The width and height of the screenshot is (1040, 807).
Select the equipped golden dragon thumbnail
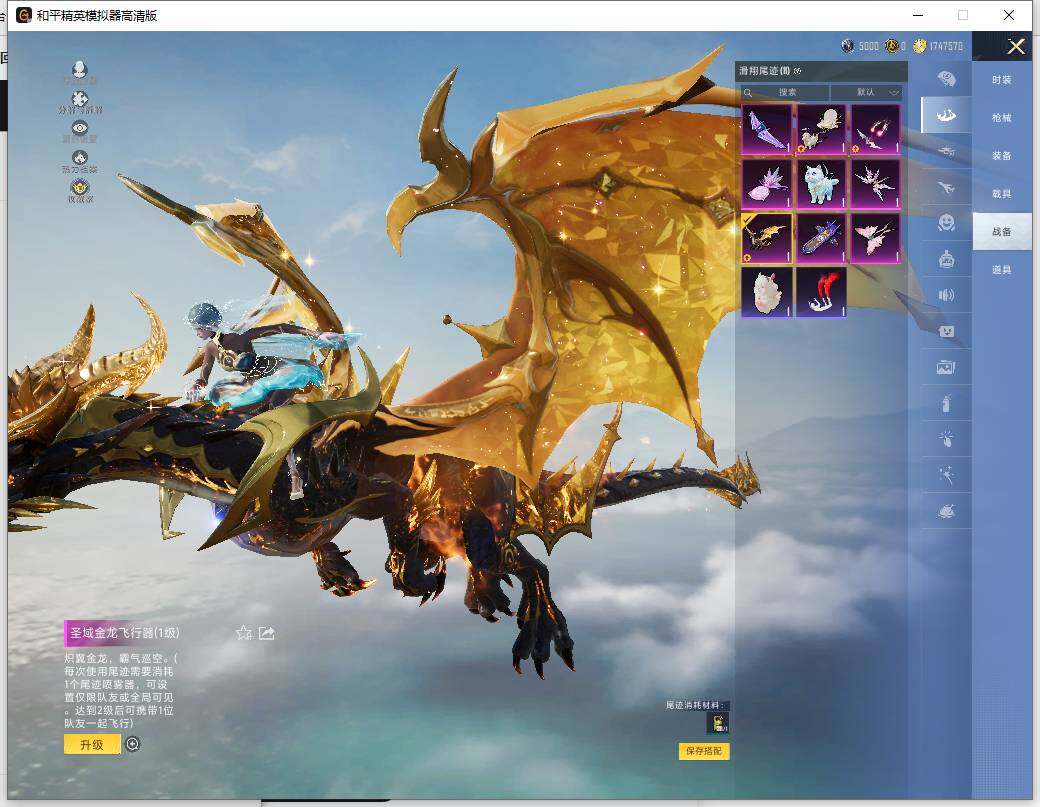[766, 238]
